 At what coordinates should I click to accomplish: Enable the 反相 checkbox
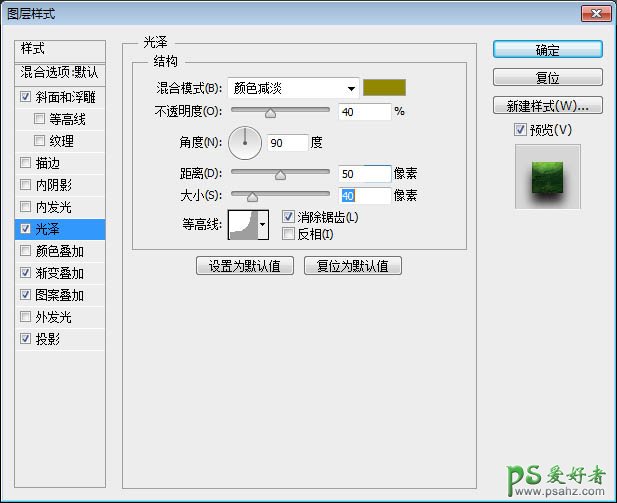288,233
